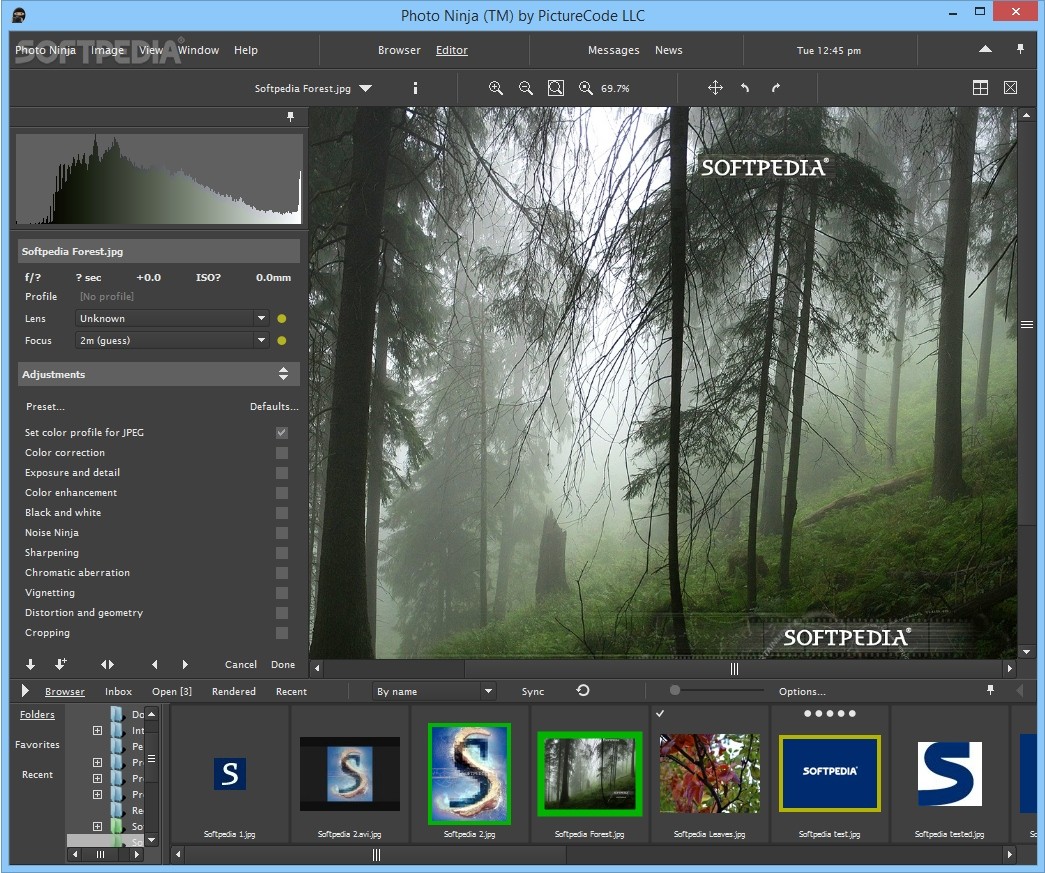Screen dimensions: 1045x873
Task: Click the Photo Ninja app icon in title bar
Action: 19,15
